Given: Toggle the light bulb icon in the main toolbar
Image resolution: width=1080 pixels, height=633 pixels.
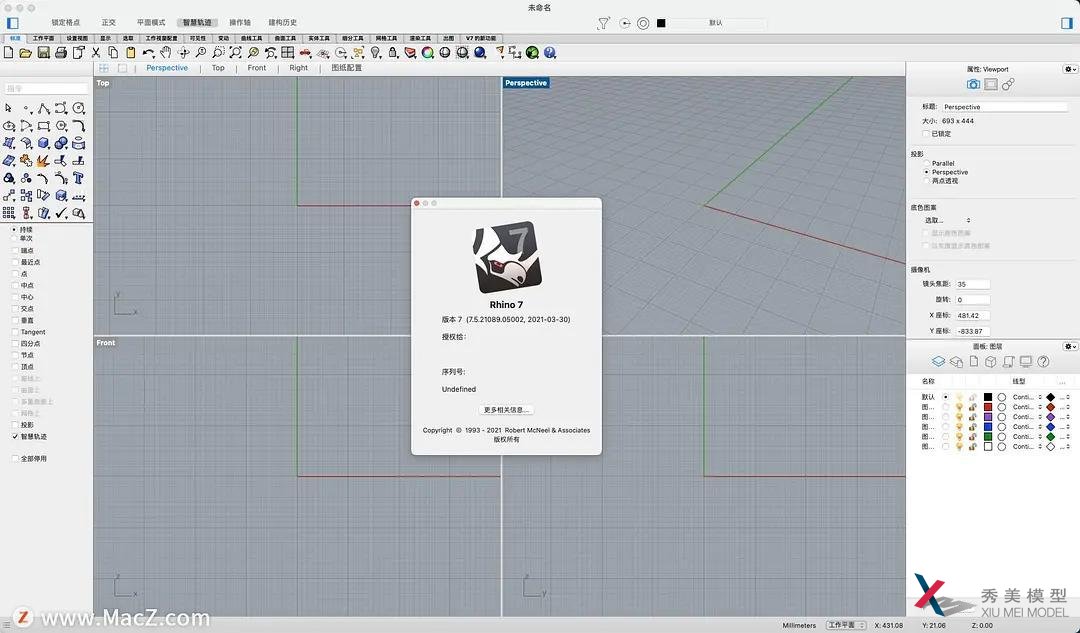Looking at the screenshot, I should pos(375,52).
